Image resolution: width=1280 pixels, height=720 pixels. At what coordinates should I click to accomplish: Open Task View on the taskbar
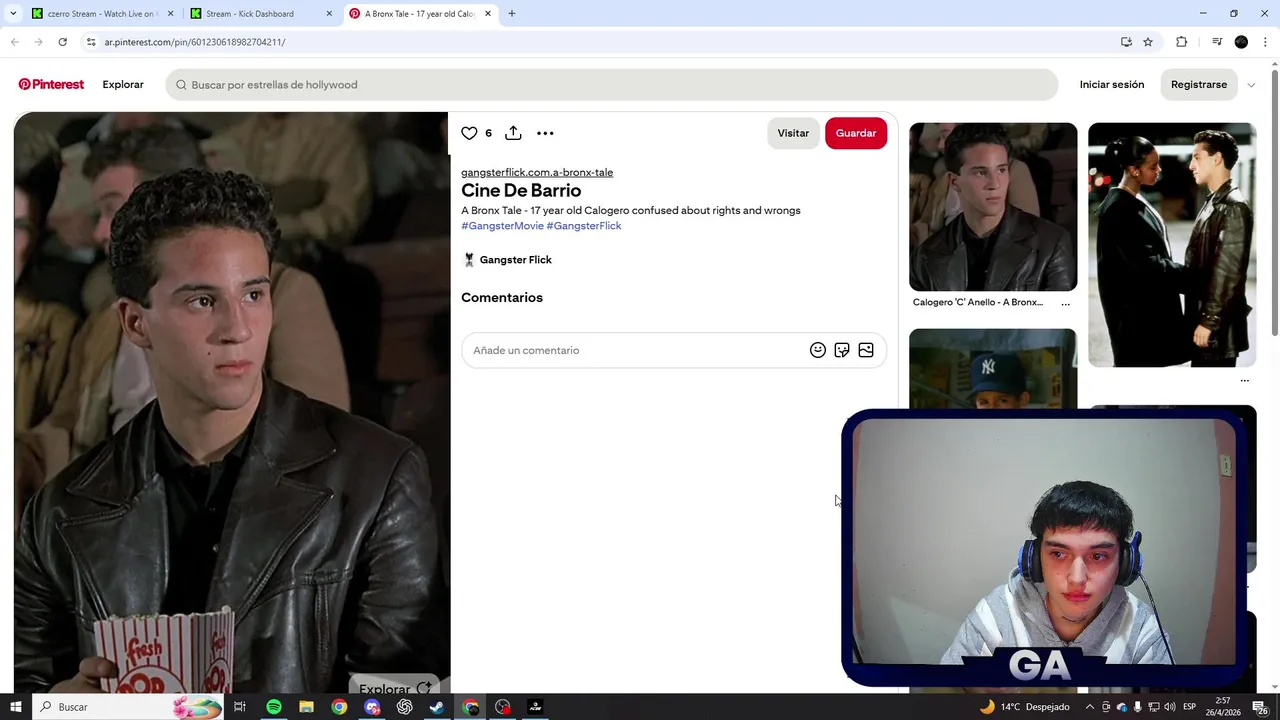coord(240,707)
